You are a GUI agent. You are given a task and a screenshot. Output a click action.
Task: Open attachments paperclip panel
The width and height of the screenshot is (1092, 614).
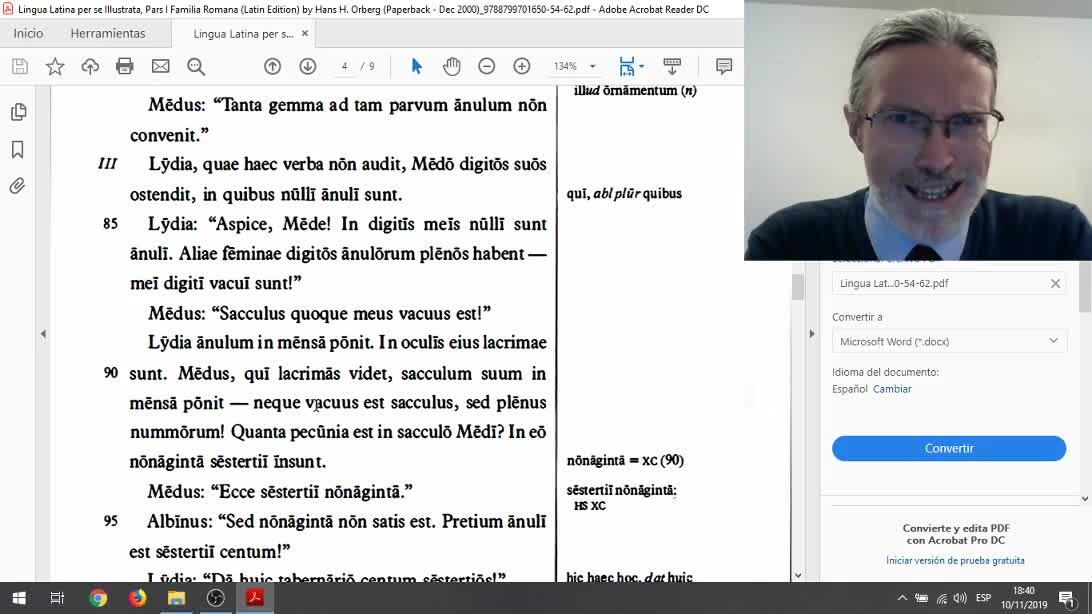18,186
